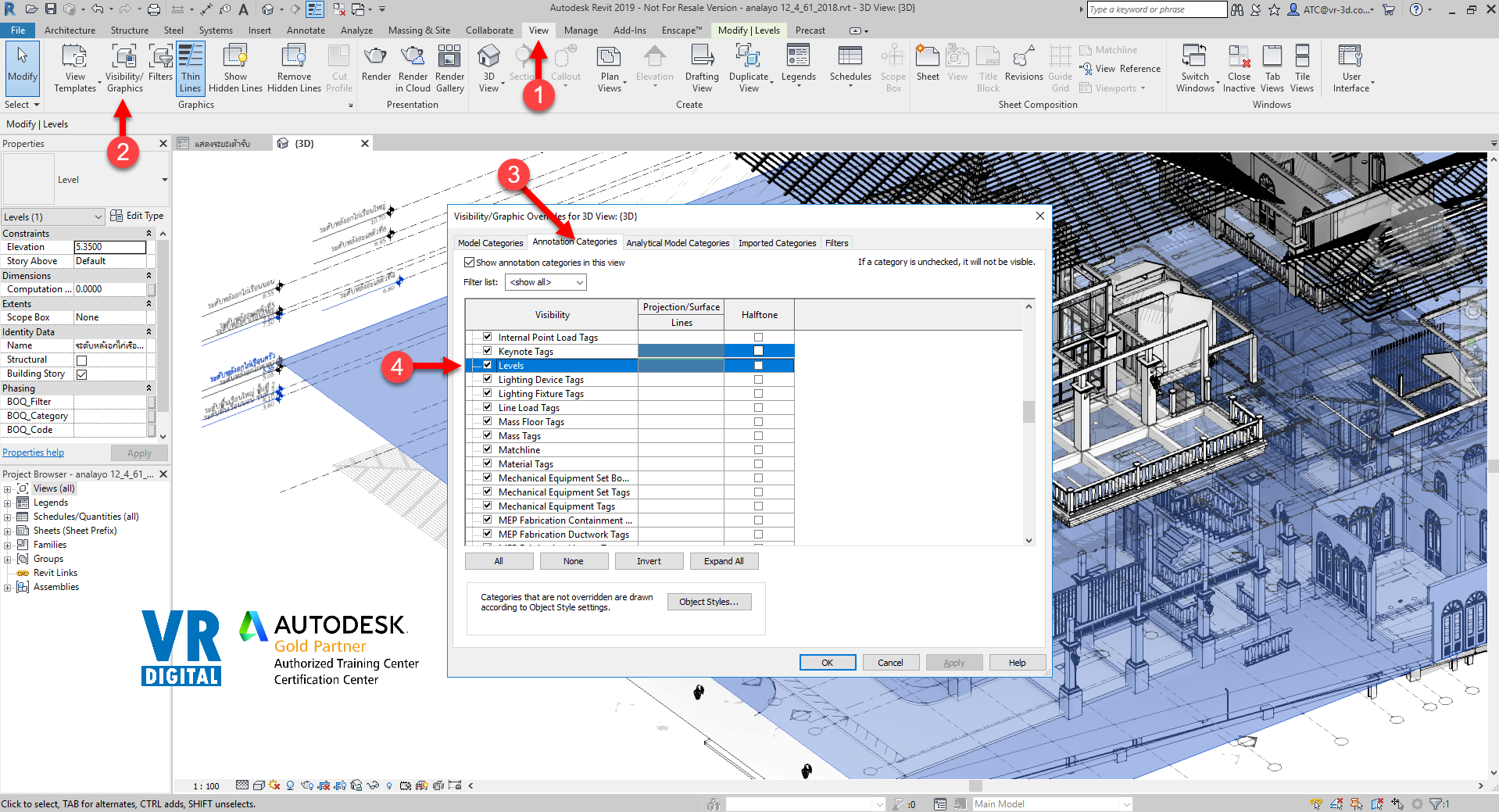The width and height of the screenshot is (1499, 812).
Task: Open Render in Cloud
Action: [413, 68]
